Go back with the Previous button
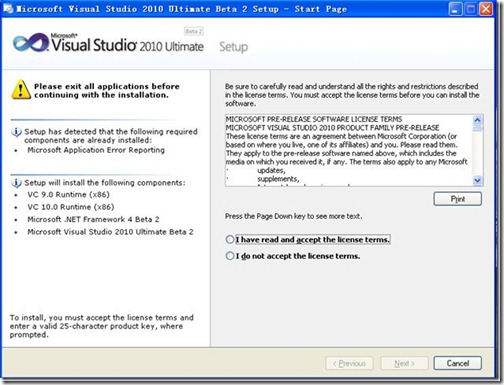Viewport: 504px width, 385px height. [349, 363]
